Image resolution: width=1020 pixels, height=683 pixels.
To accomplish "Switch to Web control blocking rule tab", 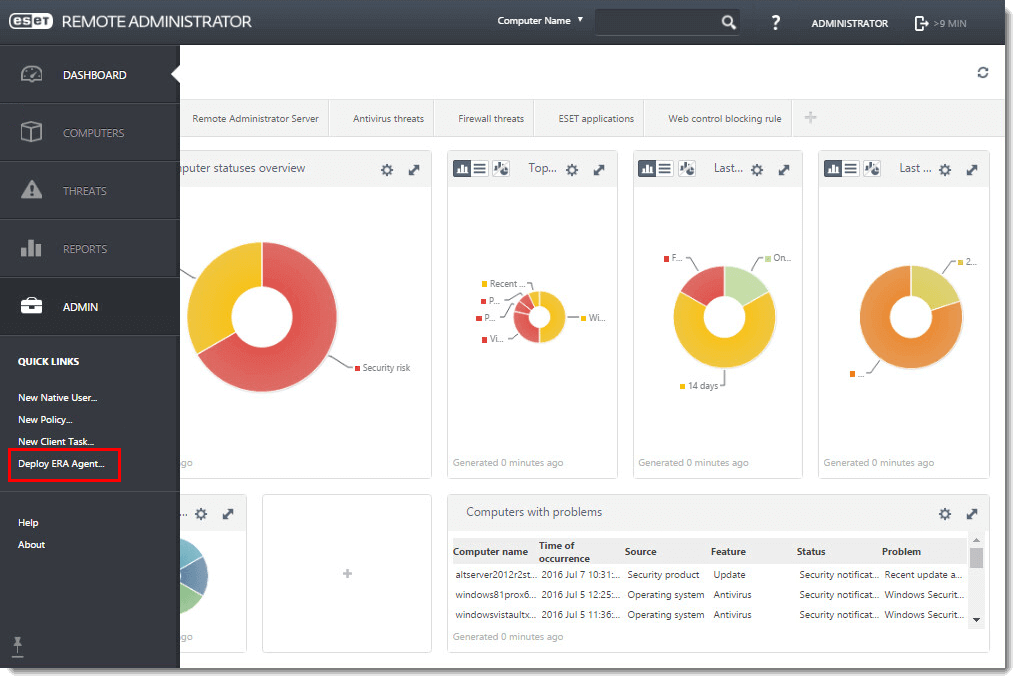I will tap(725, 118).
